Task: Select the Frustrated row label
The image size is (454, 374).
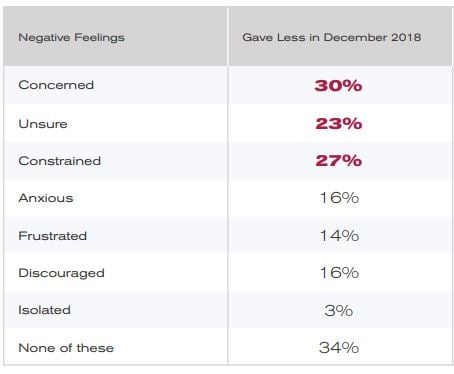Action: tap(53, 236)
